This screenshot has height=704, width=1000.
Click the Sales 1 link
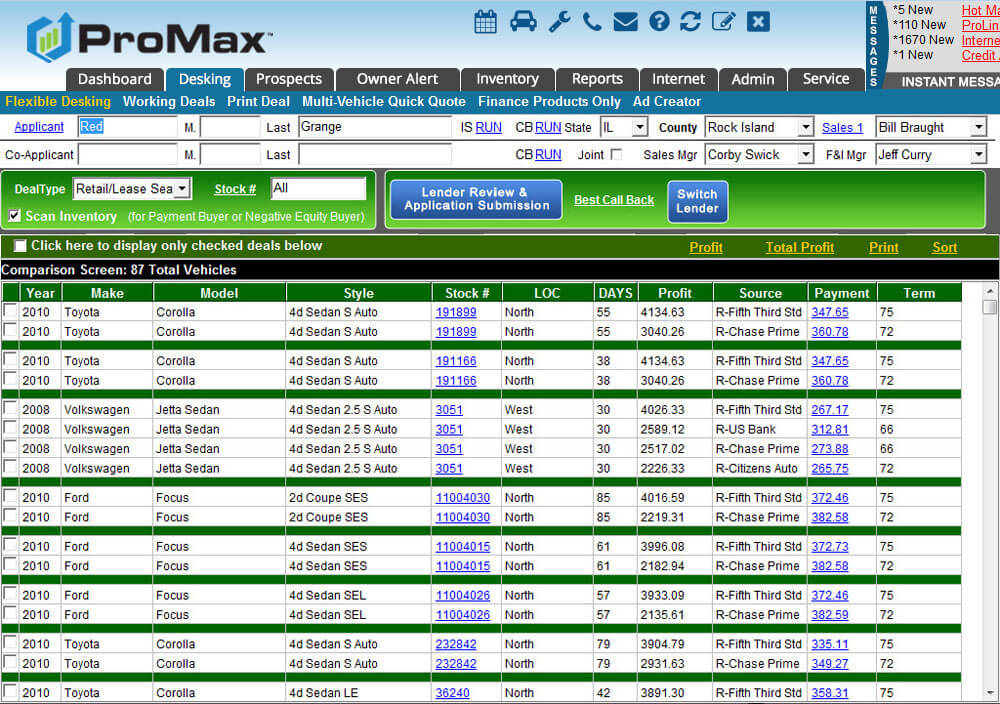click(842, 128)
